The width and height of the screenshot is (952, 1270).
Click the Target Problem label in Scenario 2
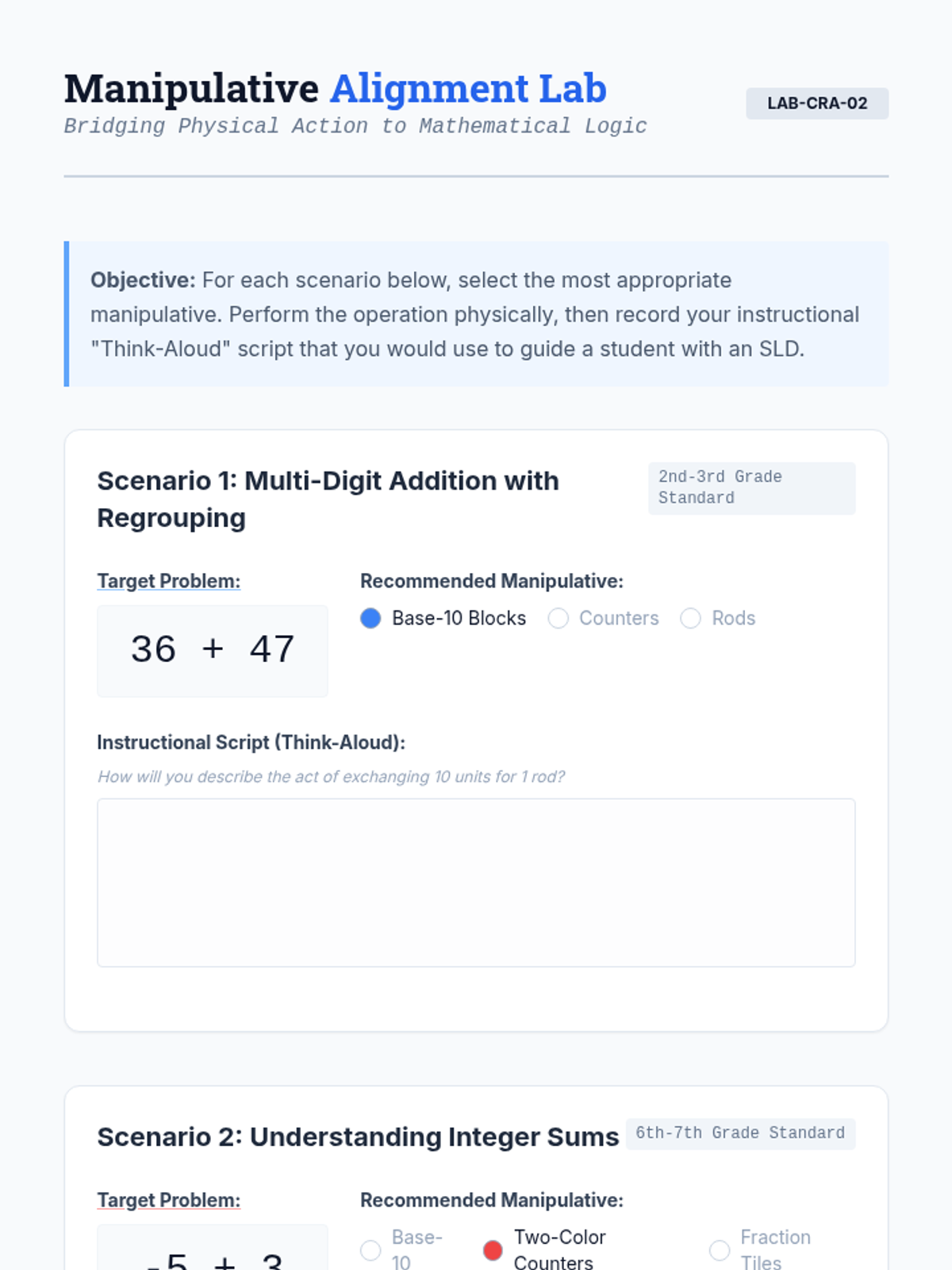(168, 1200)
